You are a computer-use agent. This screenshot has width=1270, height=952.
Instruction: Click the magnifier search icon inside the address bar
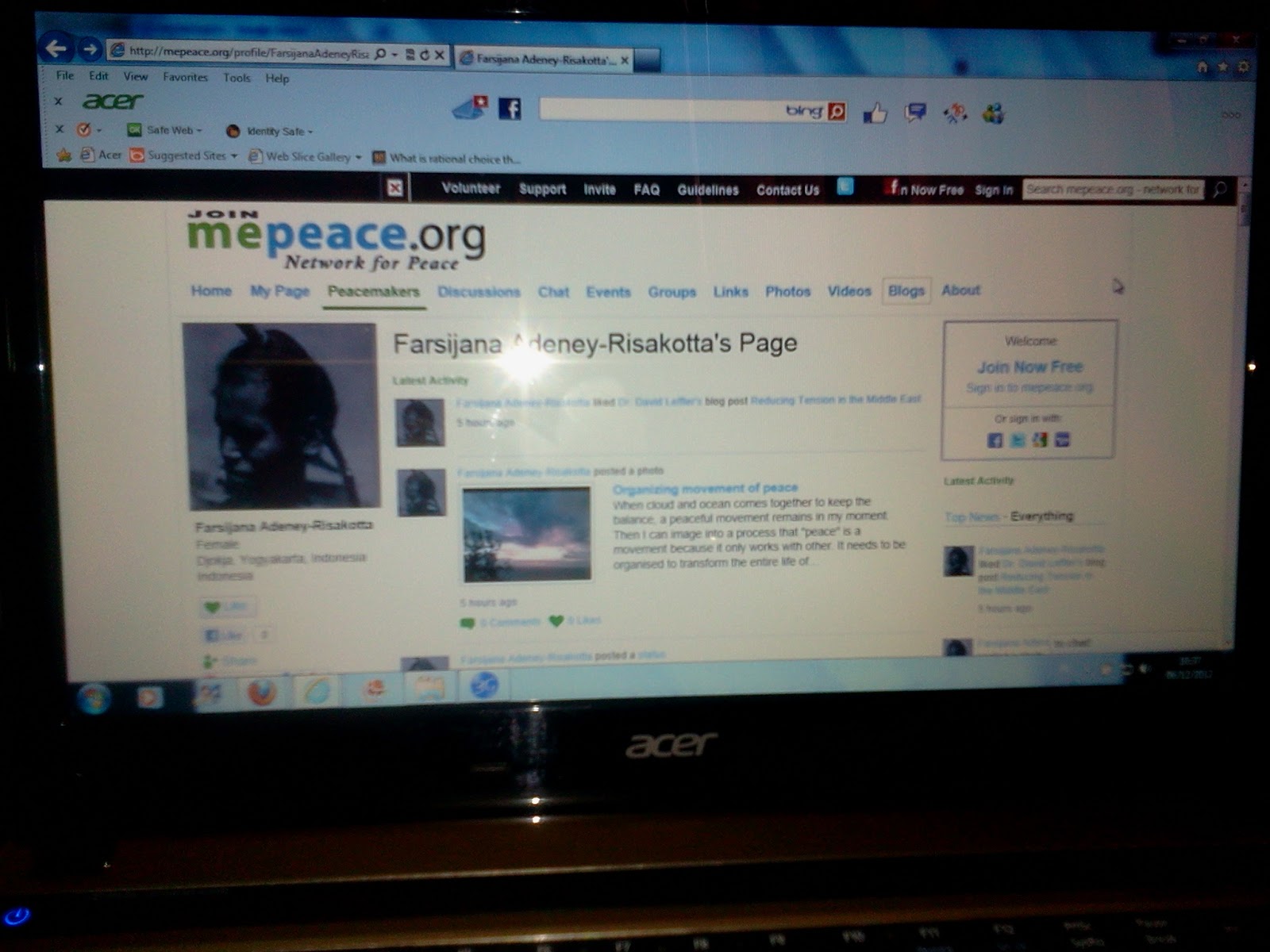point(381,54)
